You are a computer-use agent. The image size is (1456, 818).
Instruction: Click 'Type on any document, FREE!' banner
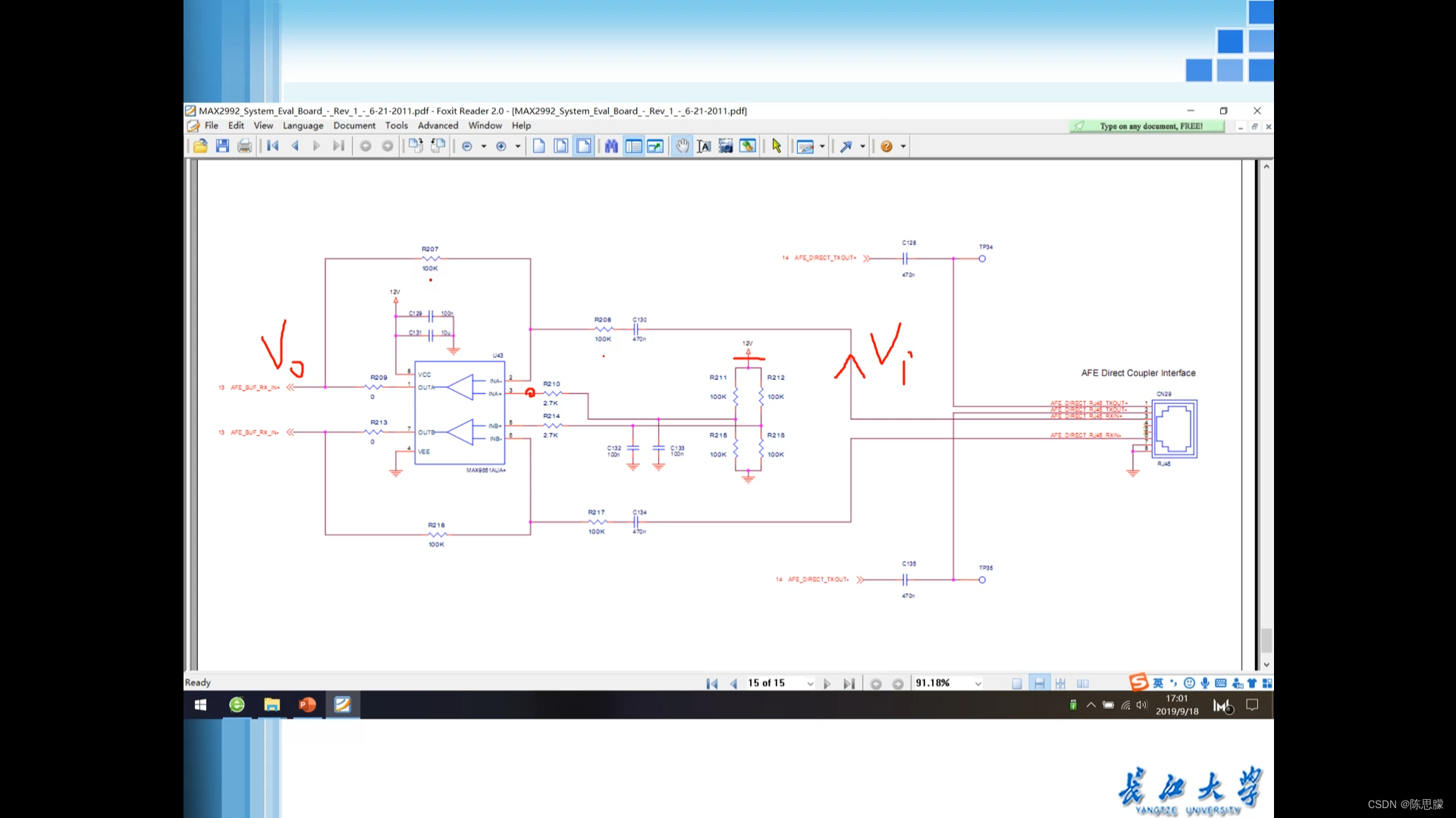click(x=1147, y=127)
